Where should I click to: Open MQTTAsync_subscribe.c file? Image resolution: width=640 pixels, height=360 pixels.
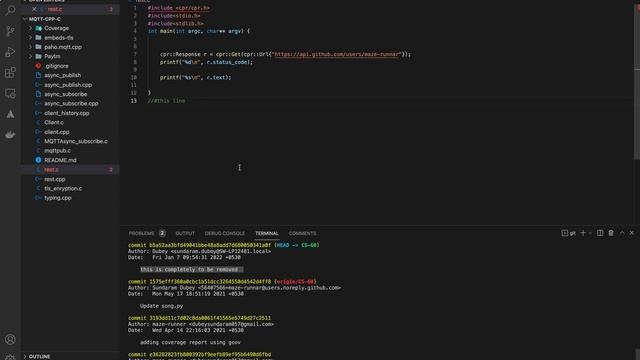(76, 141)
